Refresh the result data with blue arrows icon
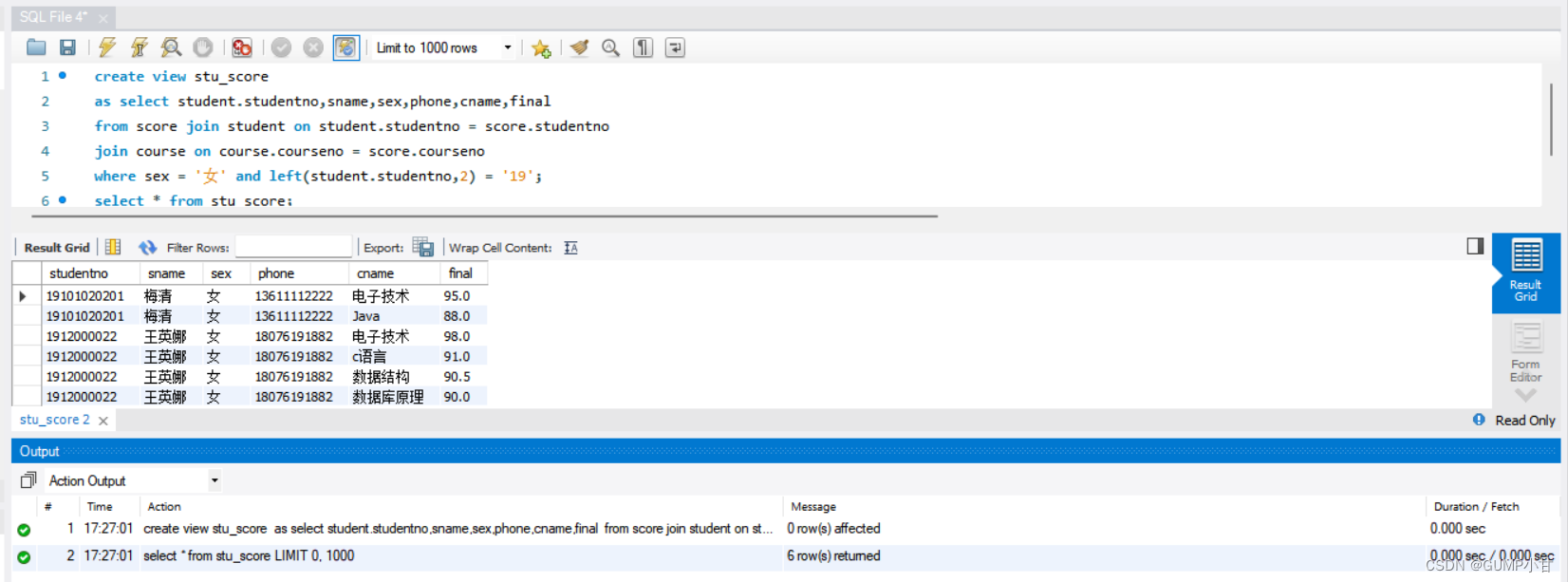Image resolution: width=1568 pixels, height=582 pixels. [147, 247]
